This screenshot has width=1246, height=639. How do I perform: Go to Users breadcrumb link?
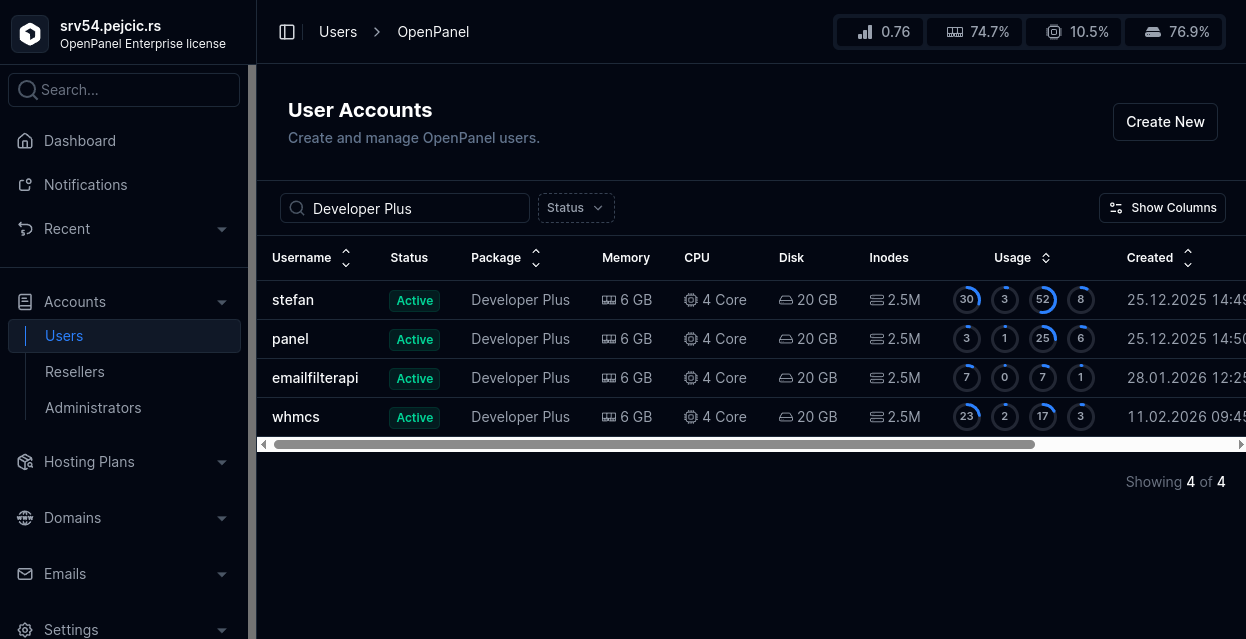(x=338, y=32)
